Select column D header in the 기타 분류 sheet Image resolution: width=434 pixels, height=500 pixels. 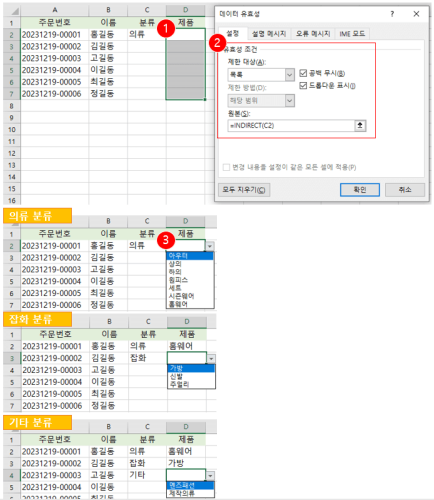click(x=186, y=427)
